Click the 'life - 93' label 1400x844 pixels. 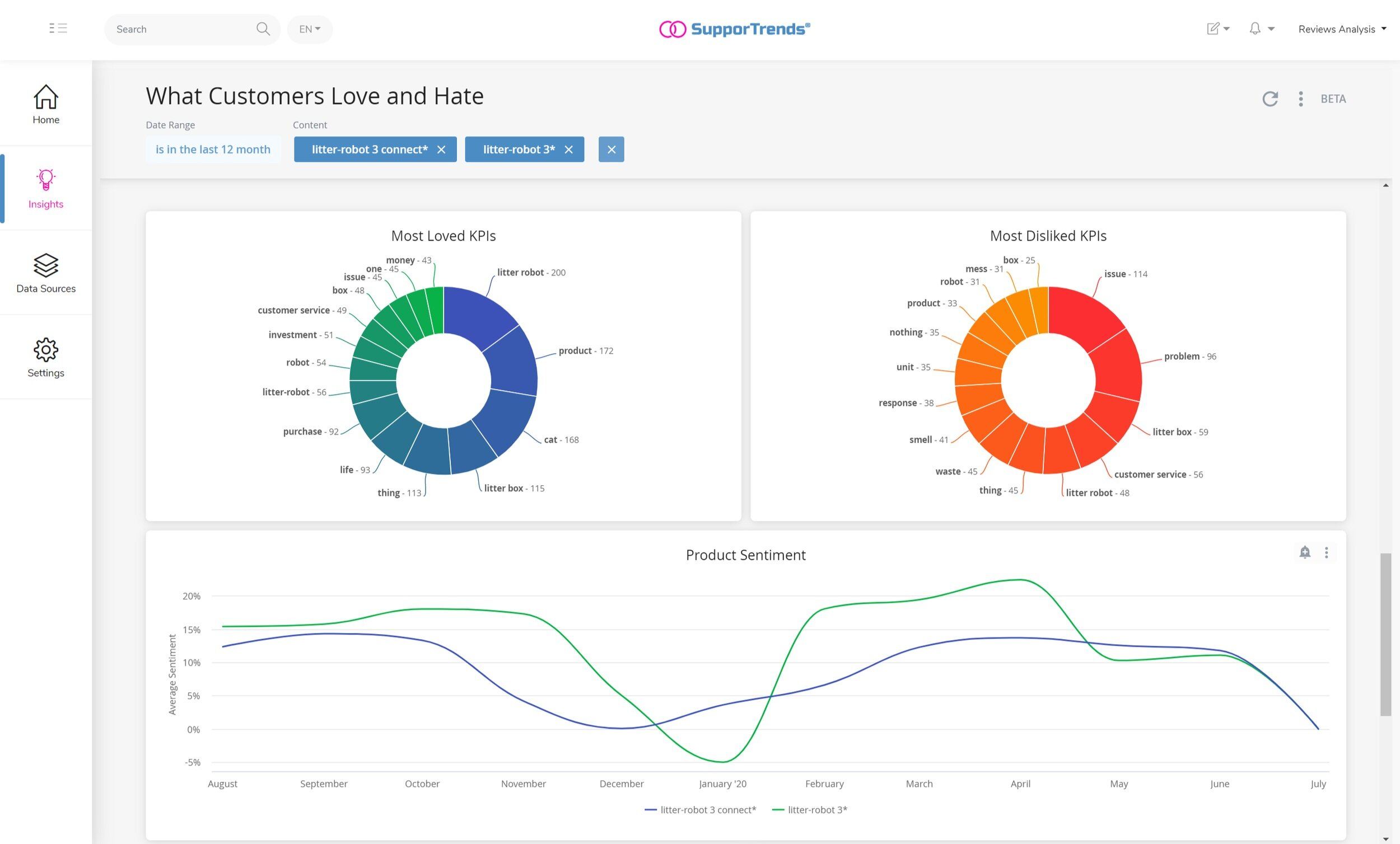pyautogui.click(x=355, y=469)
